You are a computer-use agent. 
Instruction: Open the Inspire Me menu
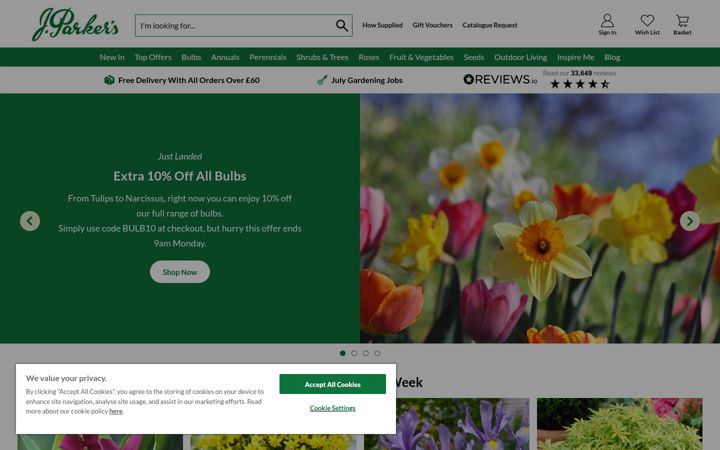(576, 57)
